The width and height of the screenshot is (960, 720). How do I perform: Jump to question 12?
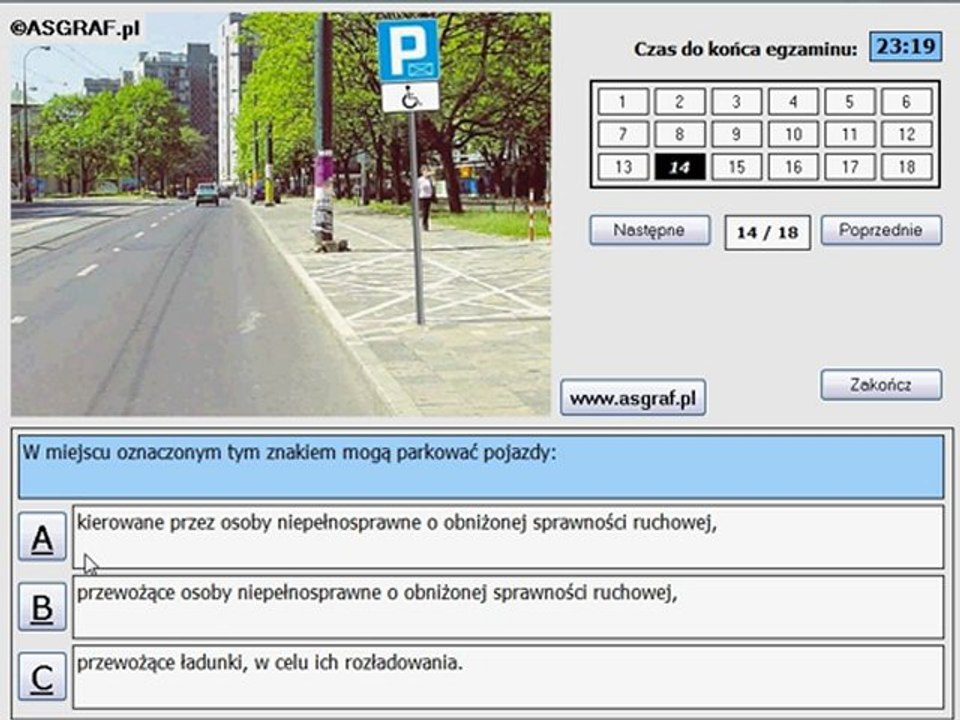tap(907, 134)
